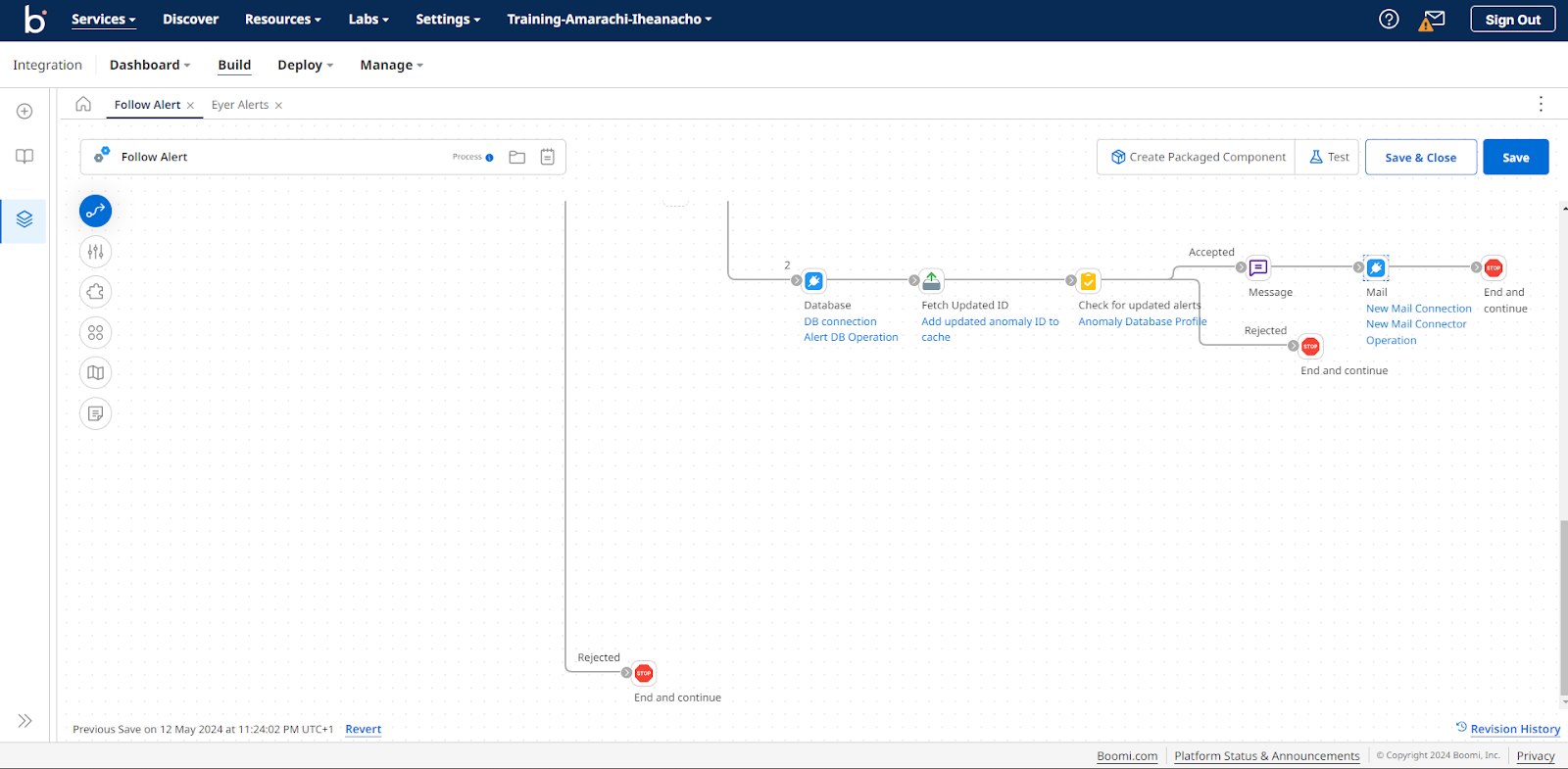Open Add updated anomaly ID to cache link
The width and height of the screenshot is (1568, 769).
pyautogui.click(x=990, y=329)
